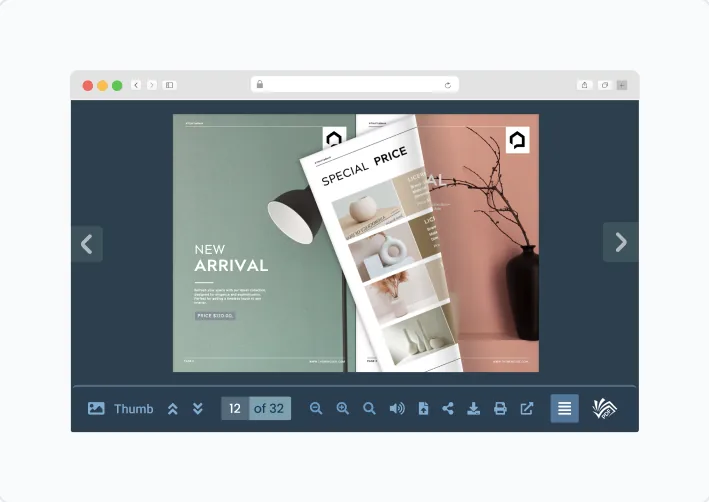This screenshot has height=502, width=709.
Task: Open search with plain magnifier icon
Action: coord(369,408)
